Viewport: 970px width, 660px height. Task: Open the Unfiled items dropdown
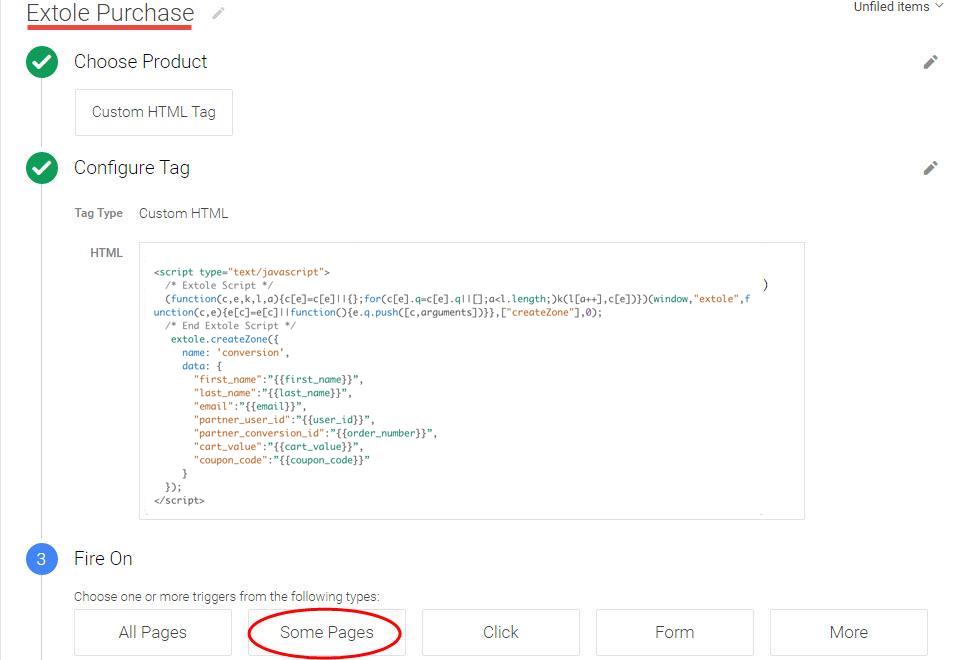point(898,7)
